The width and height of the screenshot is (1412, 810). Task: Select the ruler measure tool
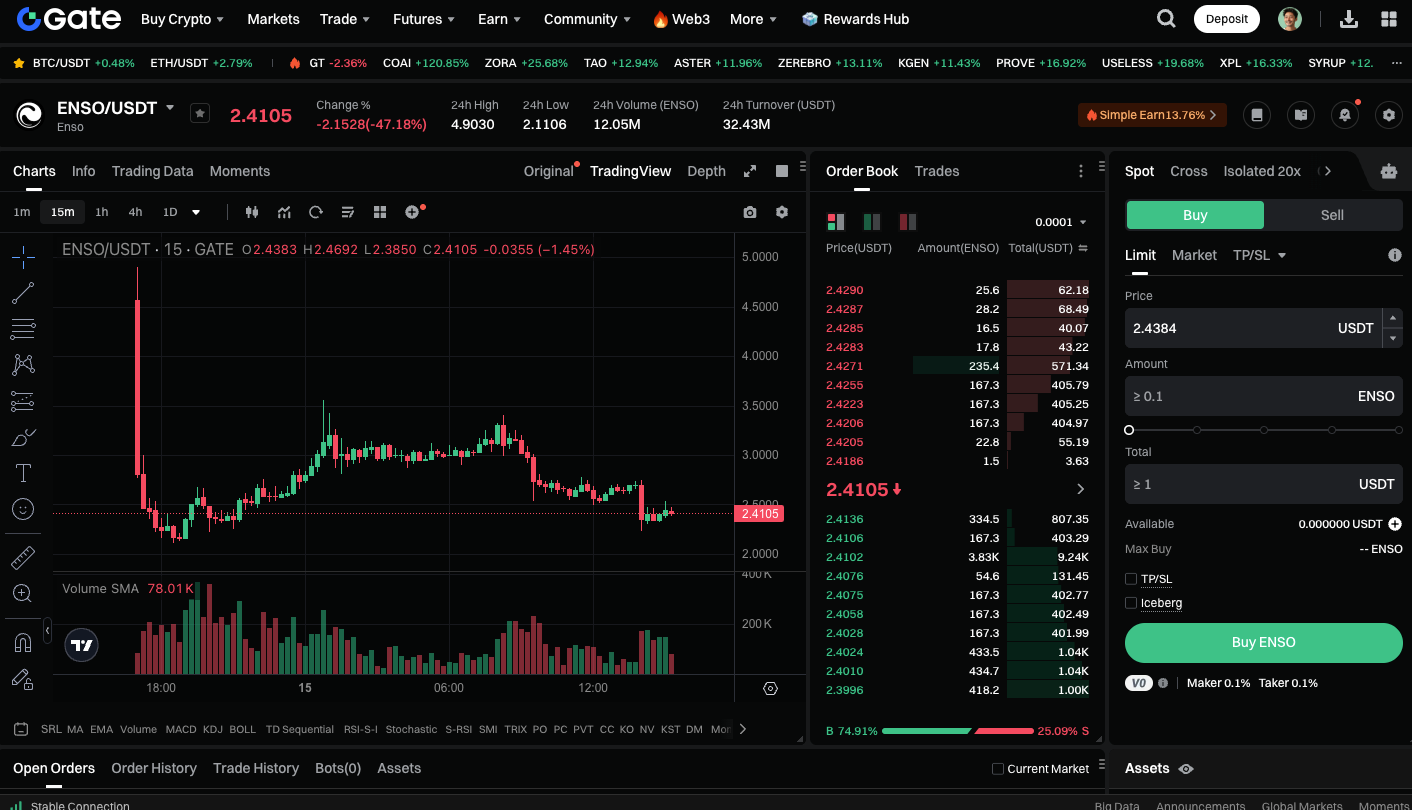23,557
